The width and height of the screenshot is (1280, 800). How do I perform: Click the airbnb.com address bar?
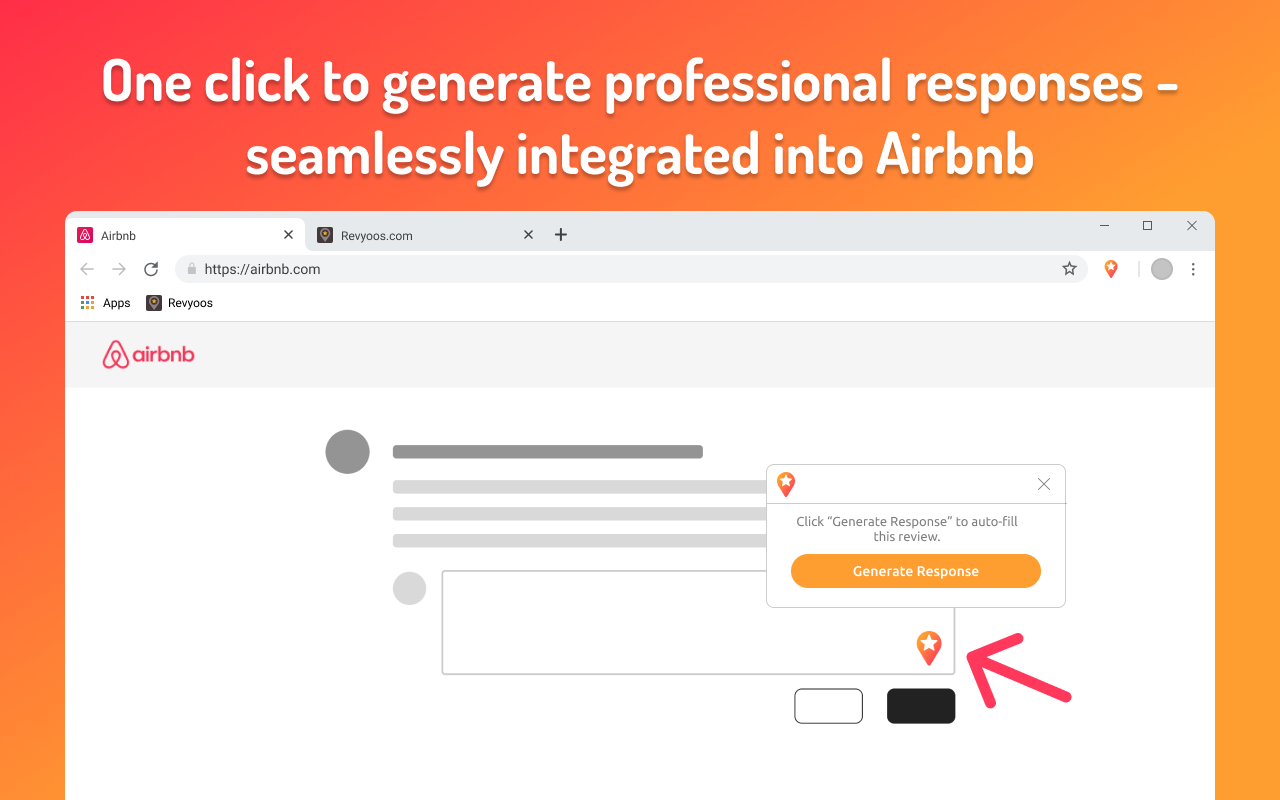[x=631, y=269]
